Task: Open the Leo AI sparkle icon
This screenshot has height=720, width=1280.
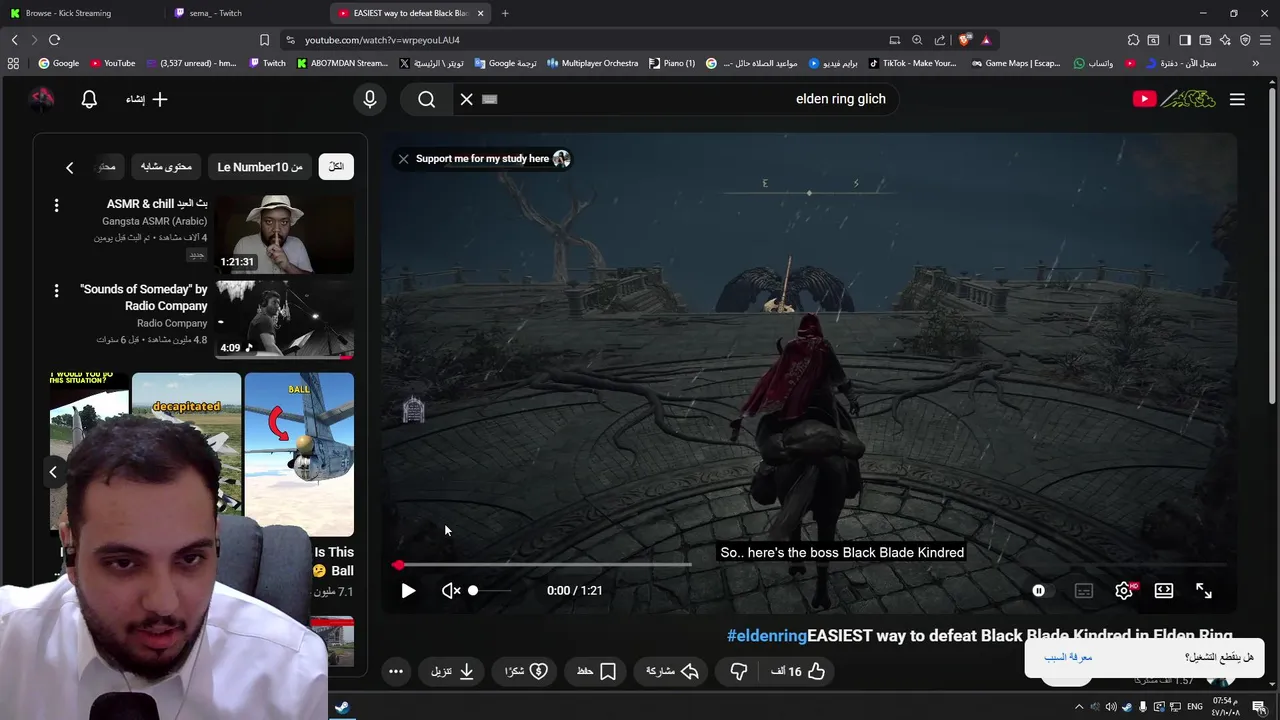Action: click(x=1225, y=40)
